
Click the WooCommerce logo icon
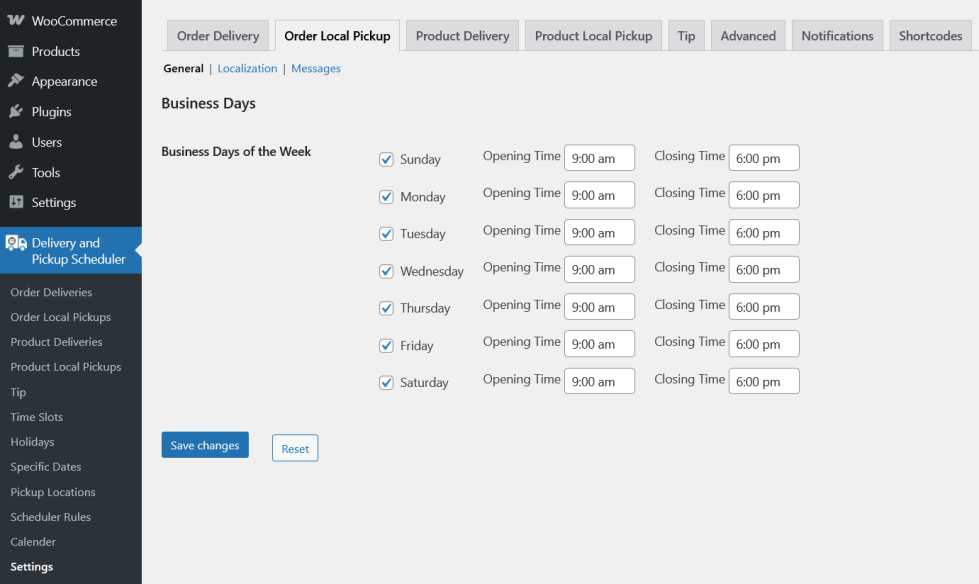tap(16, 21)
